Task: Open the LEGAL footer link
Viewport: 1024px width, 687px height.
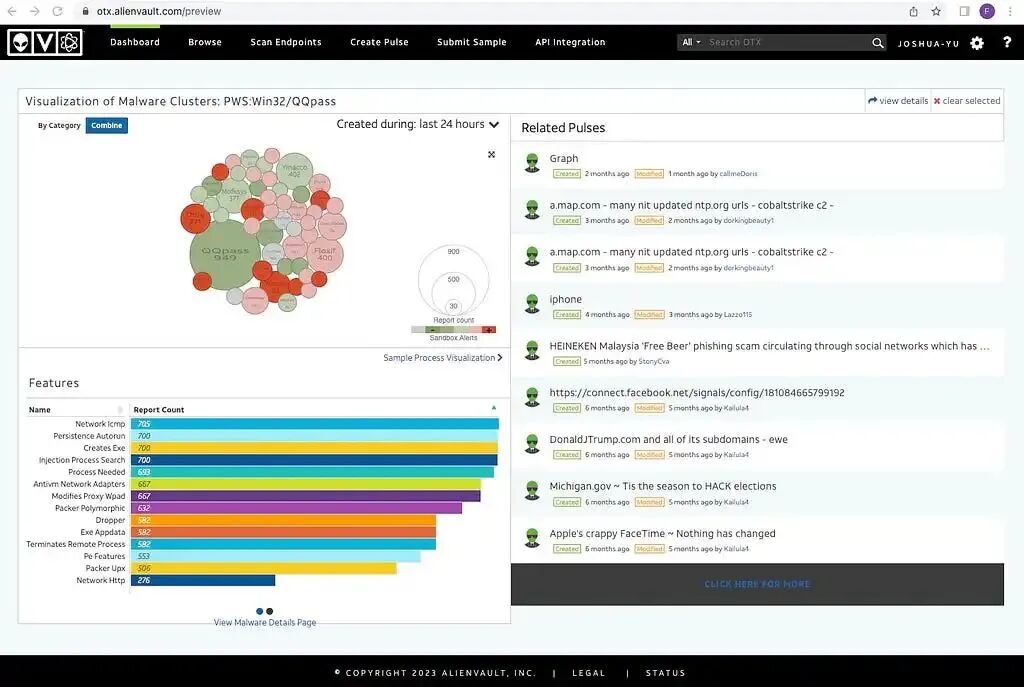Action: 588,673
